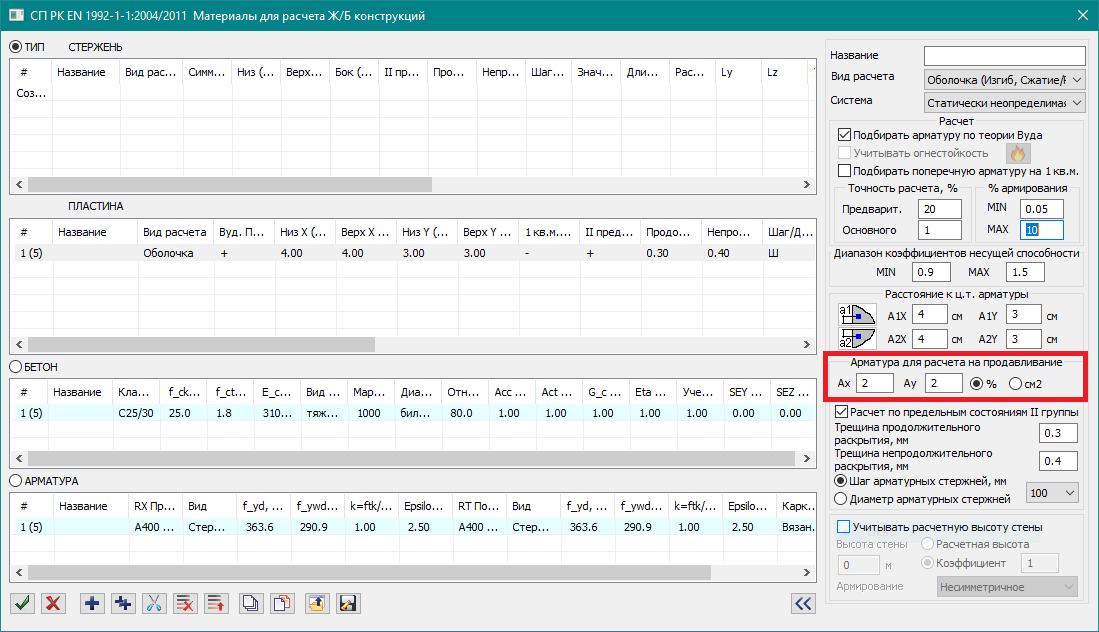
Task: Click the save diskette icon in bottom toolbar
Action: pyautogui.click(x=348, y=603)
